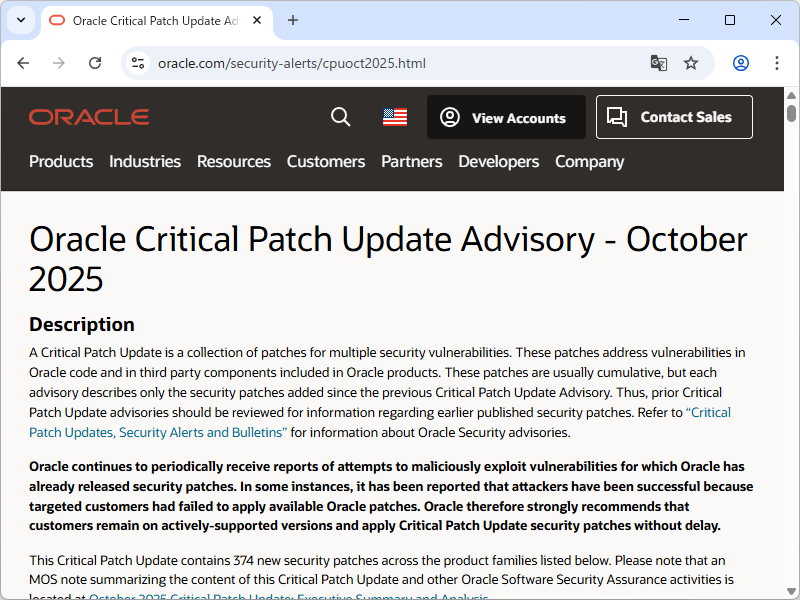Navigate back with the back arrow
Image resolution: width=800 pixels, height=600 pixels.
point(23,62)
